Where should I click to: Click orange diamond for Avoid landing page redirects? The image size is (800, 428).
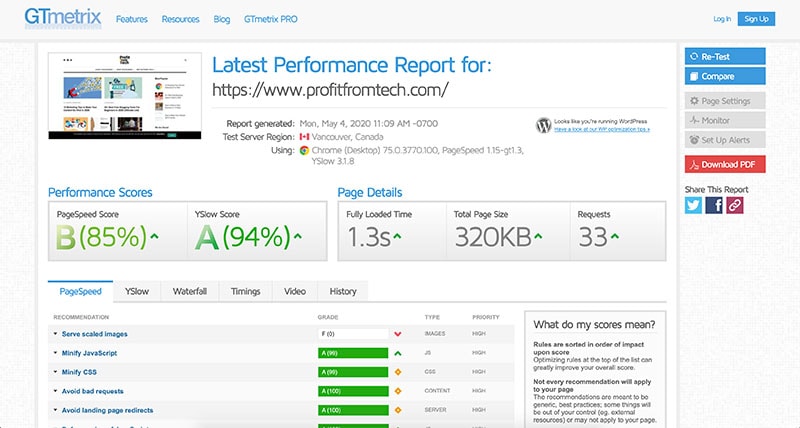click(397, 410)
